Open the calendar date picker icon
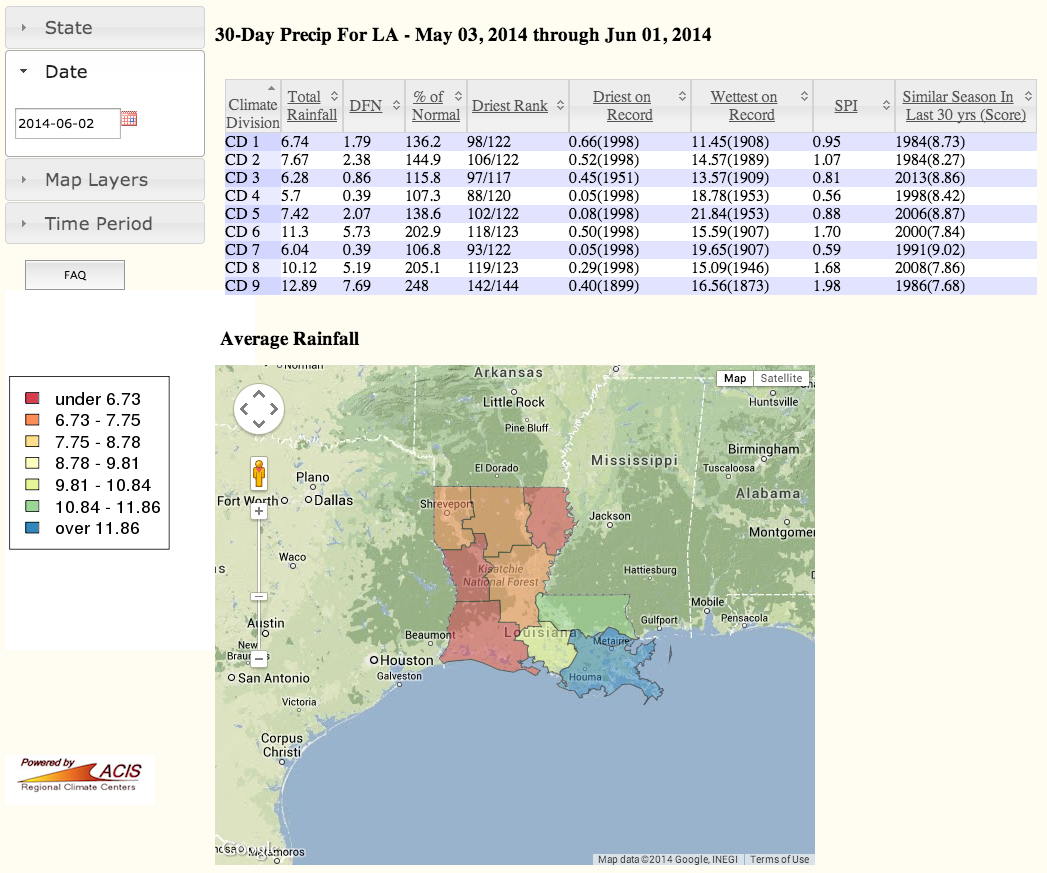 (x=129, y=119)
